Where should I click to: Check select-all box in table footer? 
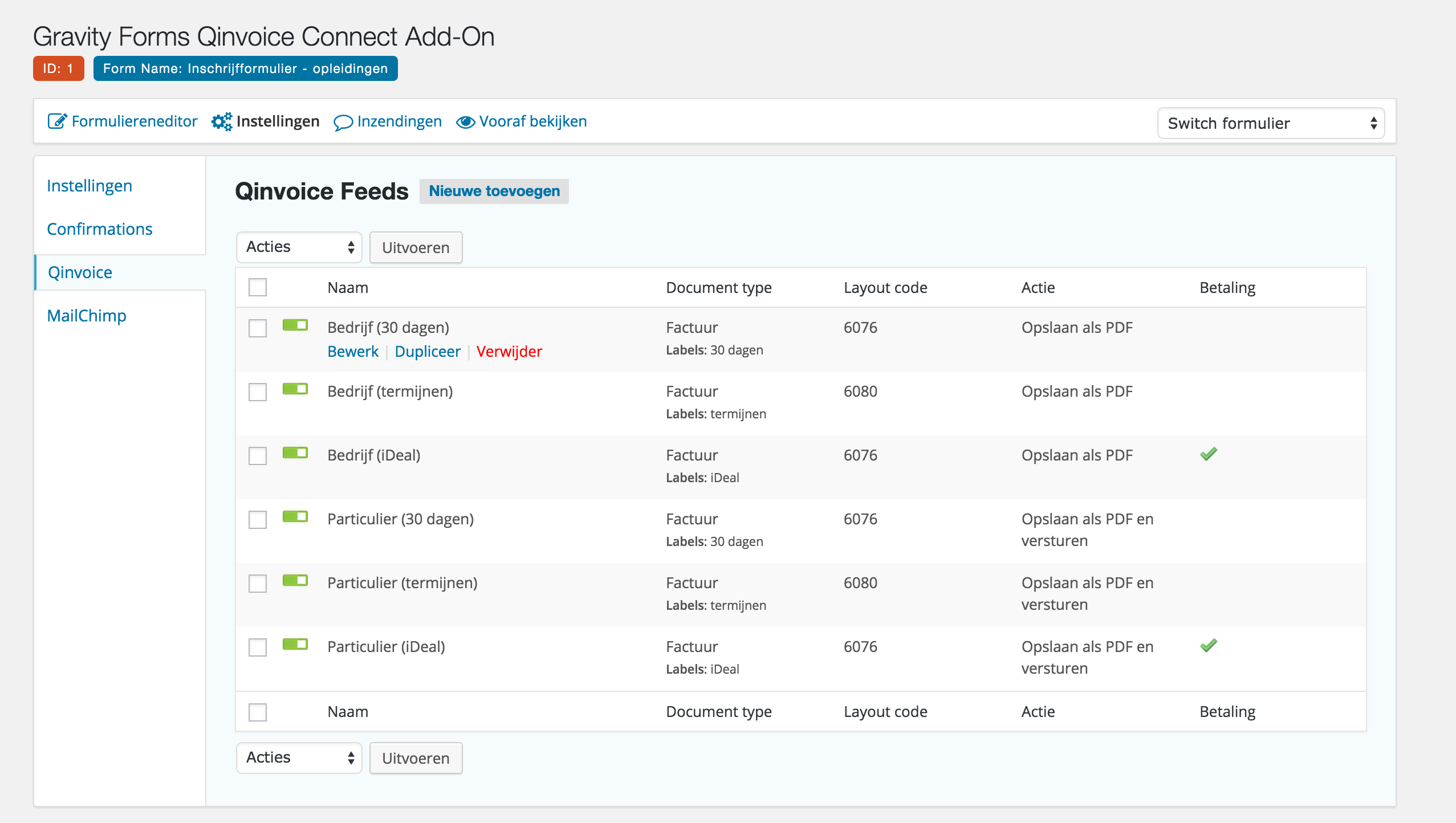(258, 712)
